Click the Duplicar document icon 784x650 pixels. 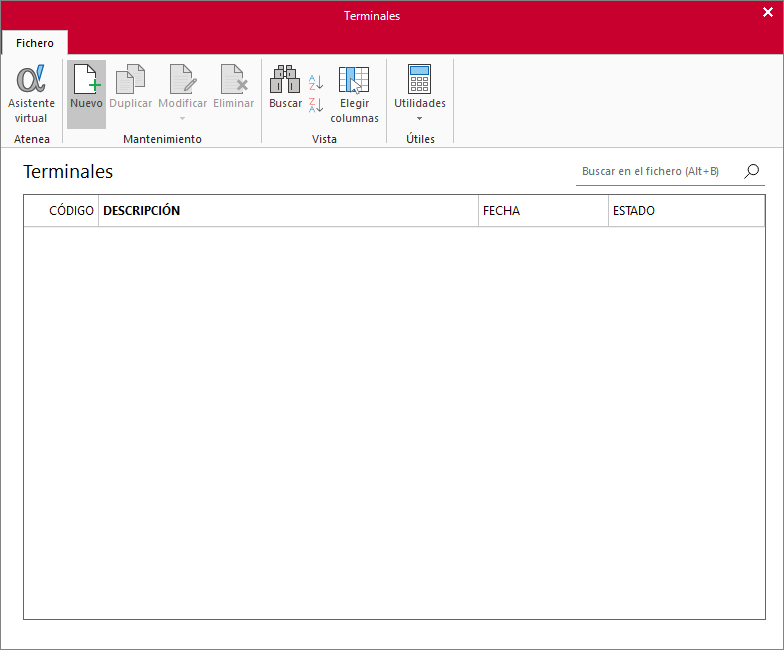tap(130, 79)
